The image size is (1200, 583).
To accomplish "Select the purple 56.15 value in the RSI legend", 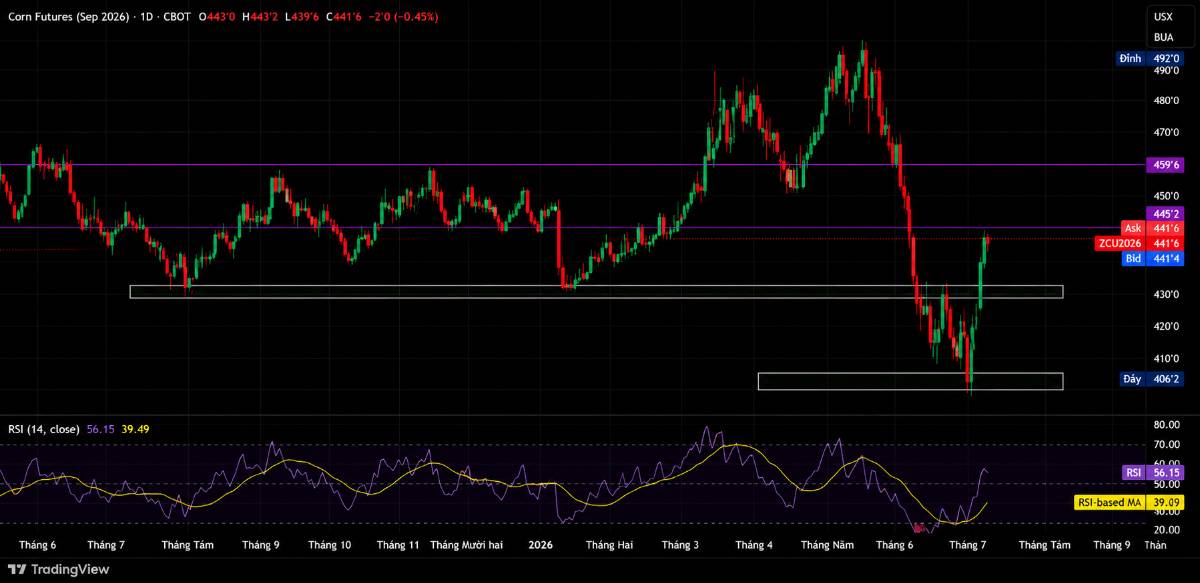I will click(x=100, y=429).
